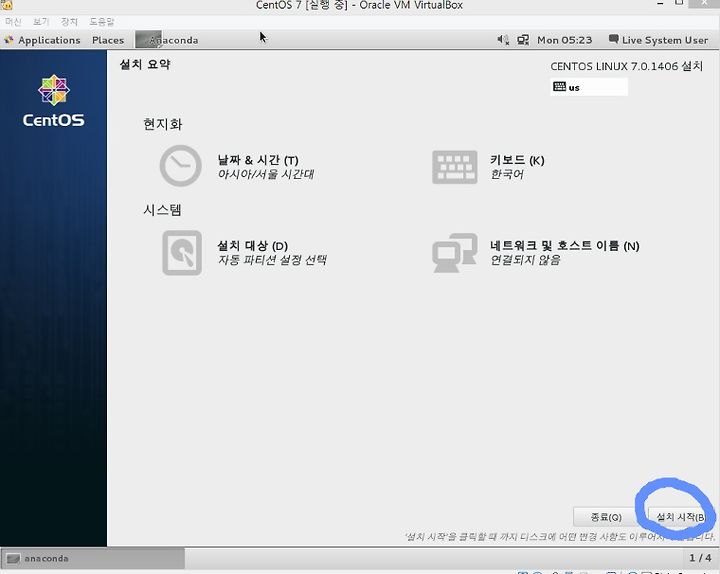Viewport: 720px width, 574px height.
Task: Click the 한국어 keyboard status text
Action: pos(506,174)
